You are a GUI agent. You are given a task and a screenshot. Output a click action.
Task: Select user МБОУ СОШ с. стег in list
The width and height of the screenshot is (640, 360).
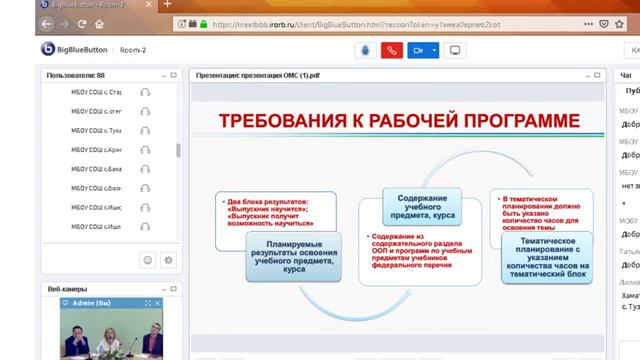(96, 111)
